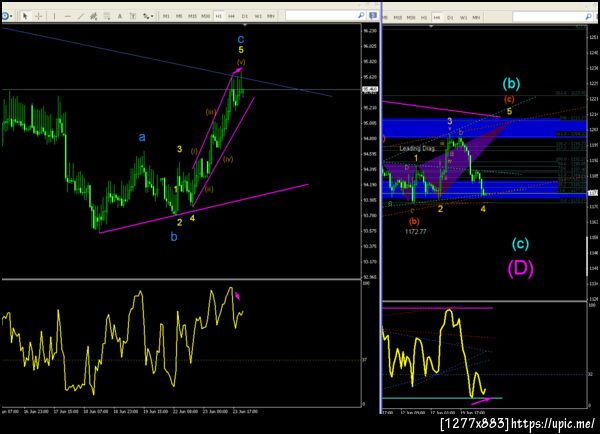Pick the horizontal line drawing tool
The width and height of the screenshot is (600, 434).
(x=68, y=16)
